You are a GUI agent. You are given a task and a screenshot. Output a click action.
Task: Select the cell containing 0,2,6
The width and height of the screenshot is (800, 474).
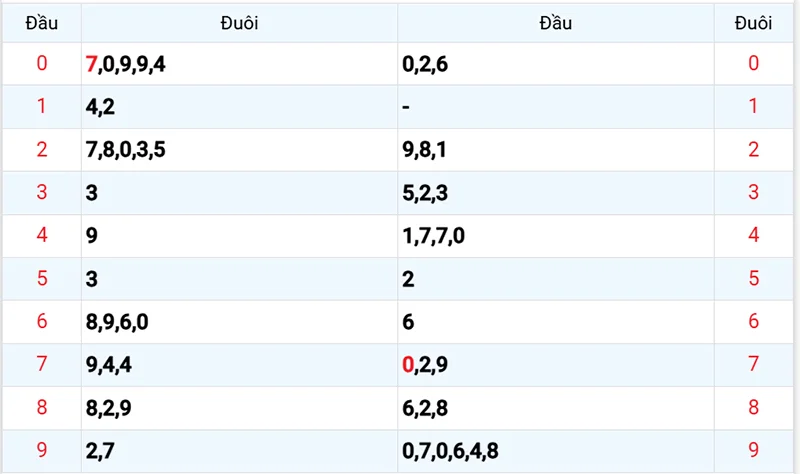click(555, 64)
